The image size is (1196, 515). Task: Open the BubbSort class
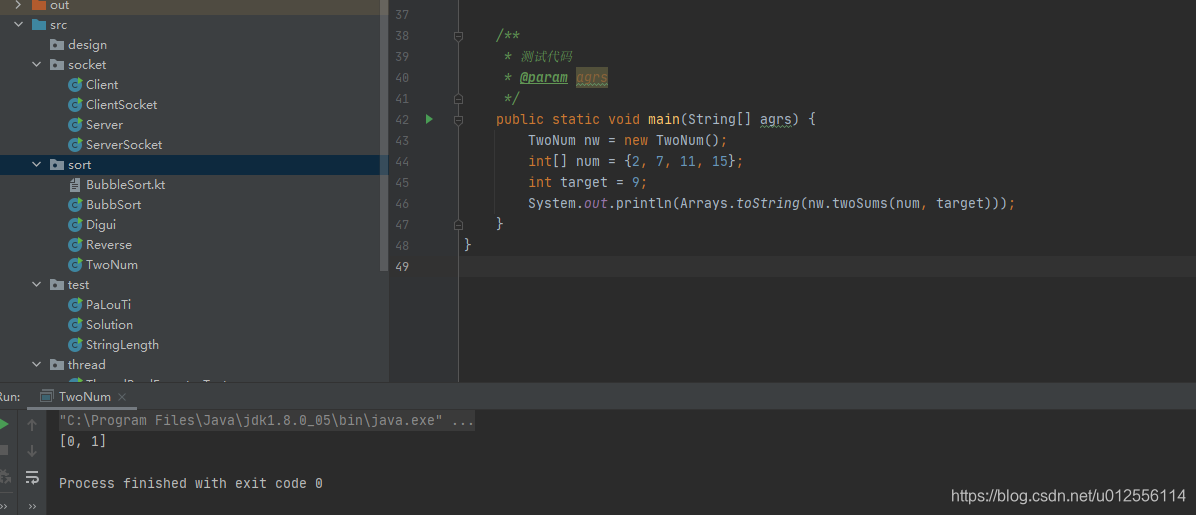pos(104,204)
